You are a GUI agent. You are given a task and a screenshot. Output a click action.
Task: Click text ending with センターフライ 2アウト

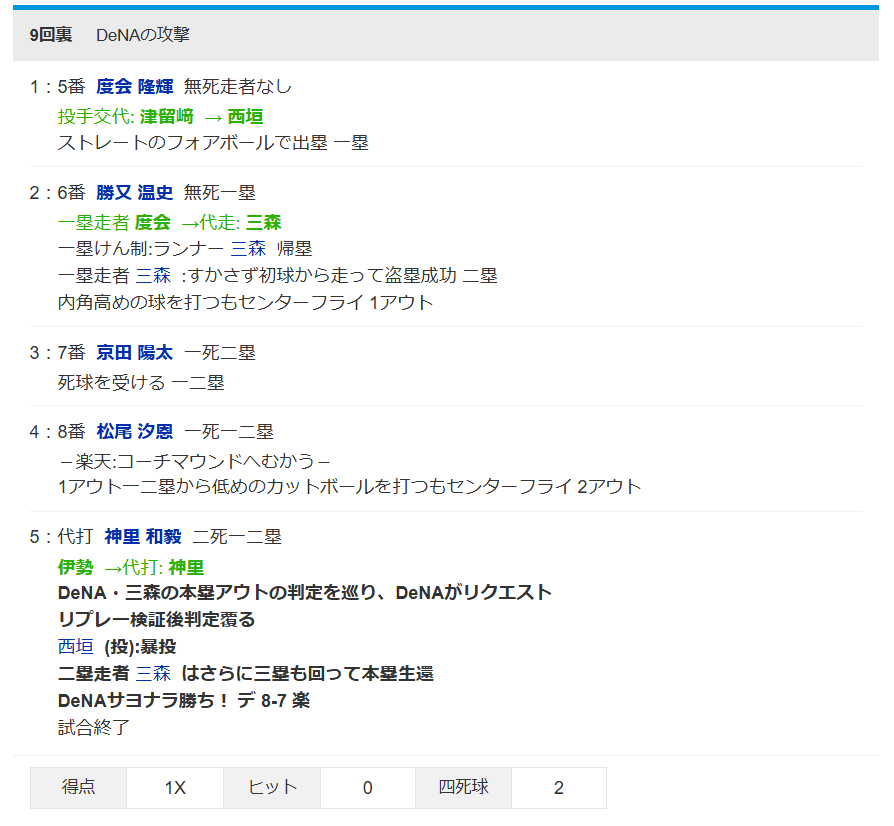click(350, 486)
